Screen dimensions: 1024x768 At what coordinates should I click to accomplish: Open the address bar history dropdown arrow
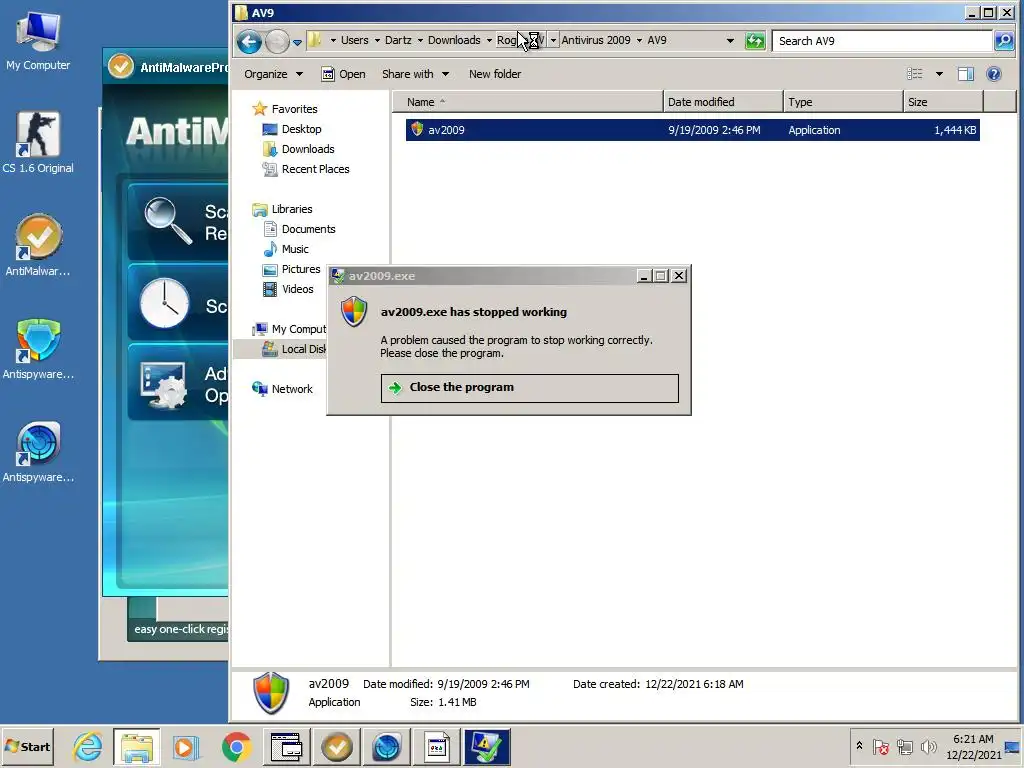click(730, 40)
